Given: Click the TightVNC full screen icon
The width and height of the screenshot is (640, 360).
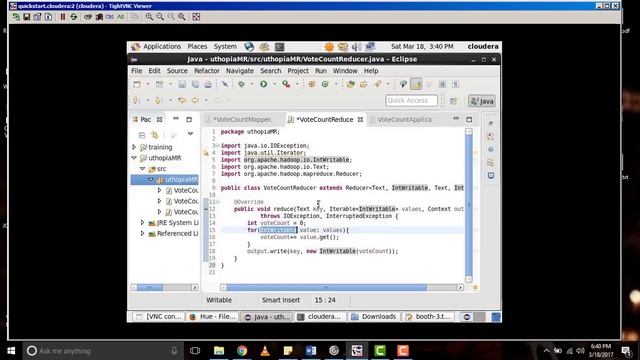Looking at the screenshot, I should click(x=196, y=17).
